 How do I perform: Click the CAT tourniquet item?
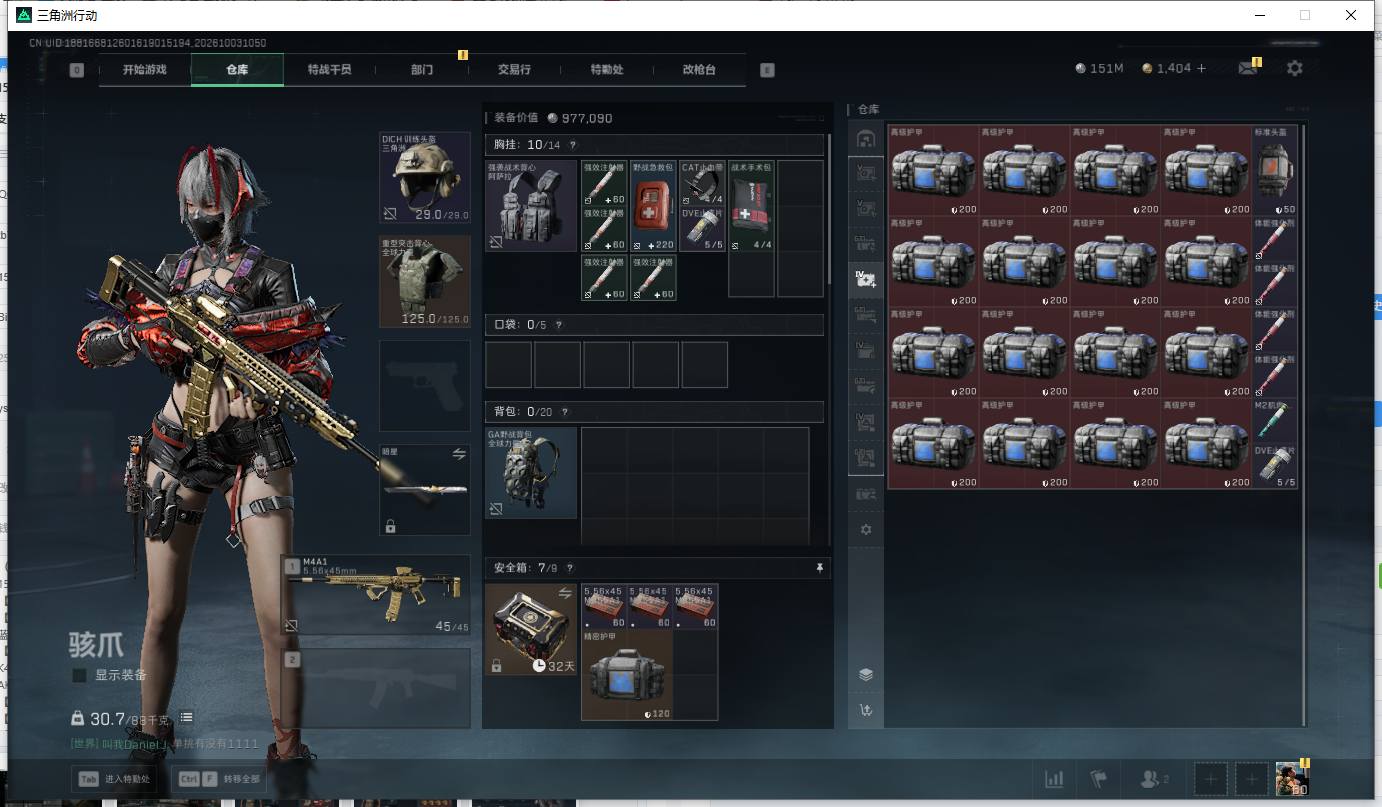click(702, 183)
